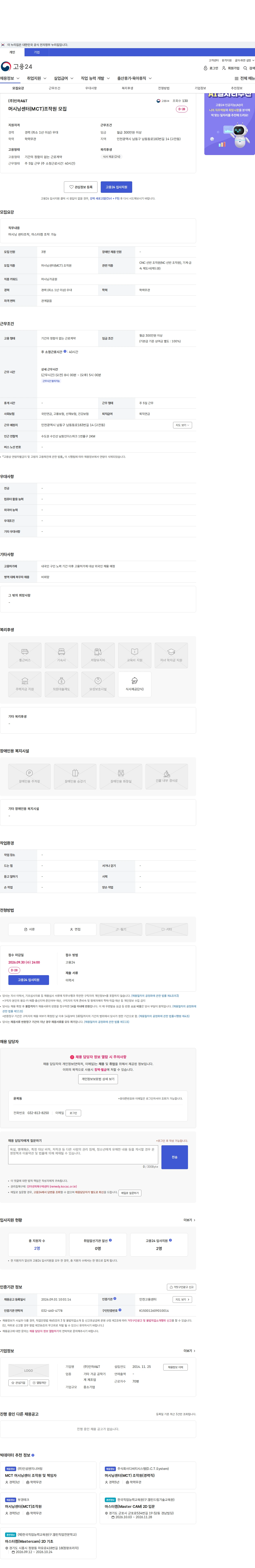
Task: Select the 기업 tab
Action: pyautogui.click(x=37, y=52)
